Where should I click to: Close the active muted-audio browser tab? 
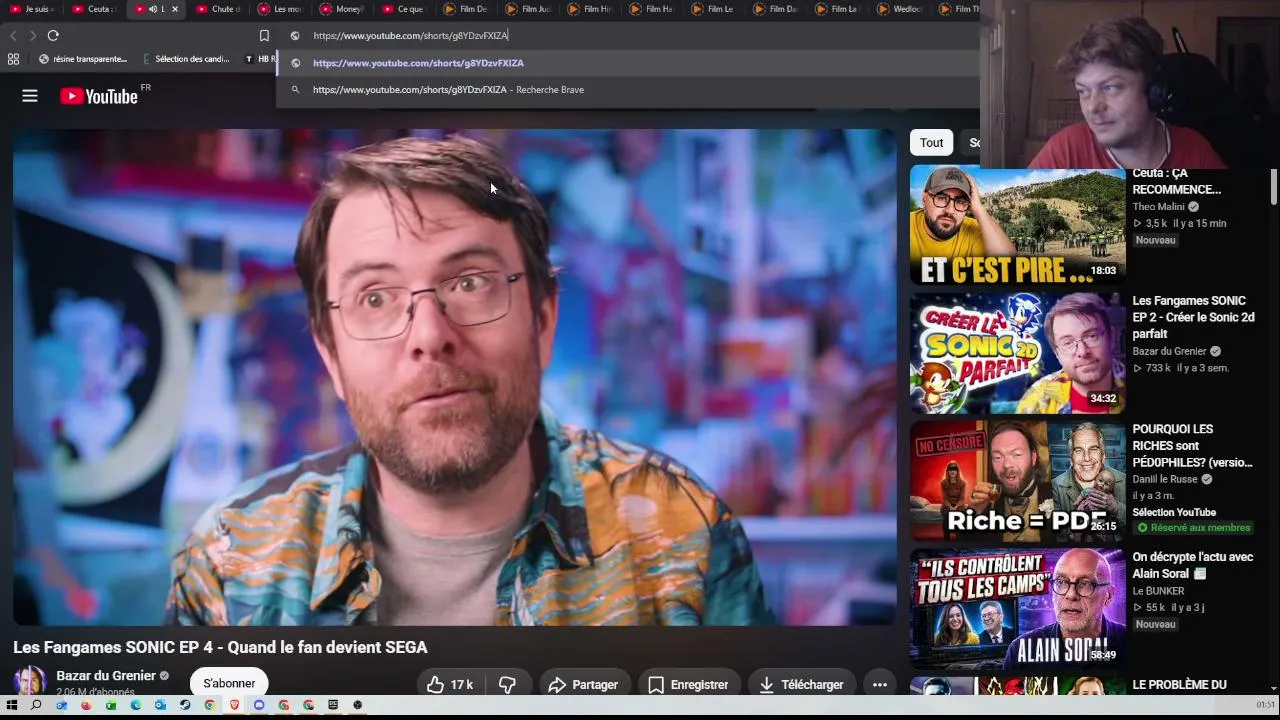(175, 9)
